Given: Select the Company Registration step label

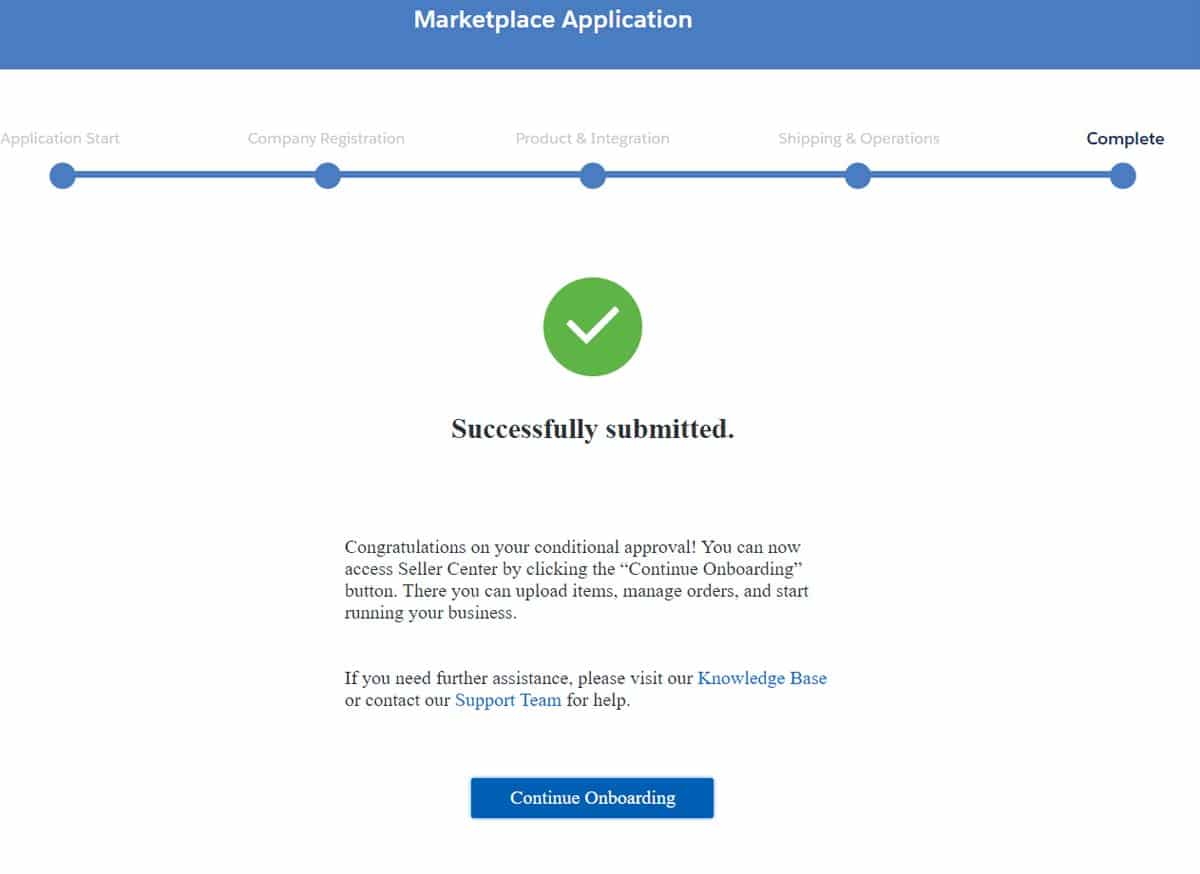Looking at the screenshot, I should coord(326,139).
